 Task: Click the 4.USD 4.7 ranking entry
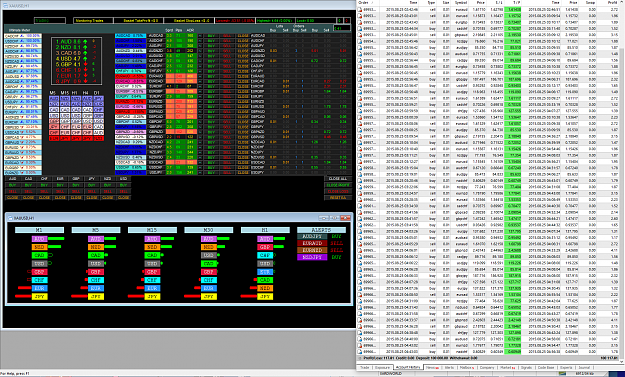pyautogui.click(x=69, y=58)
